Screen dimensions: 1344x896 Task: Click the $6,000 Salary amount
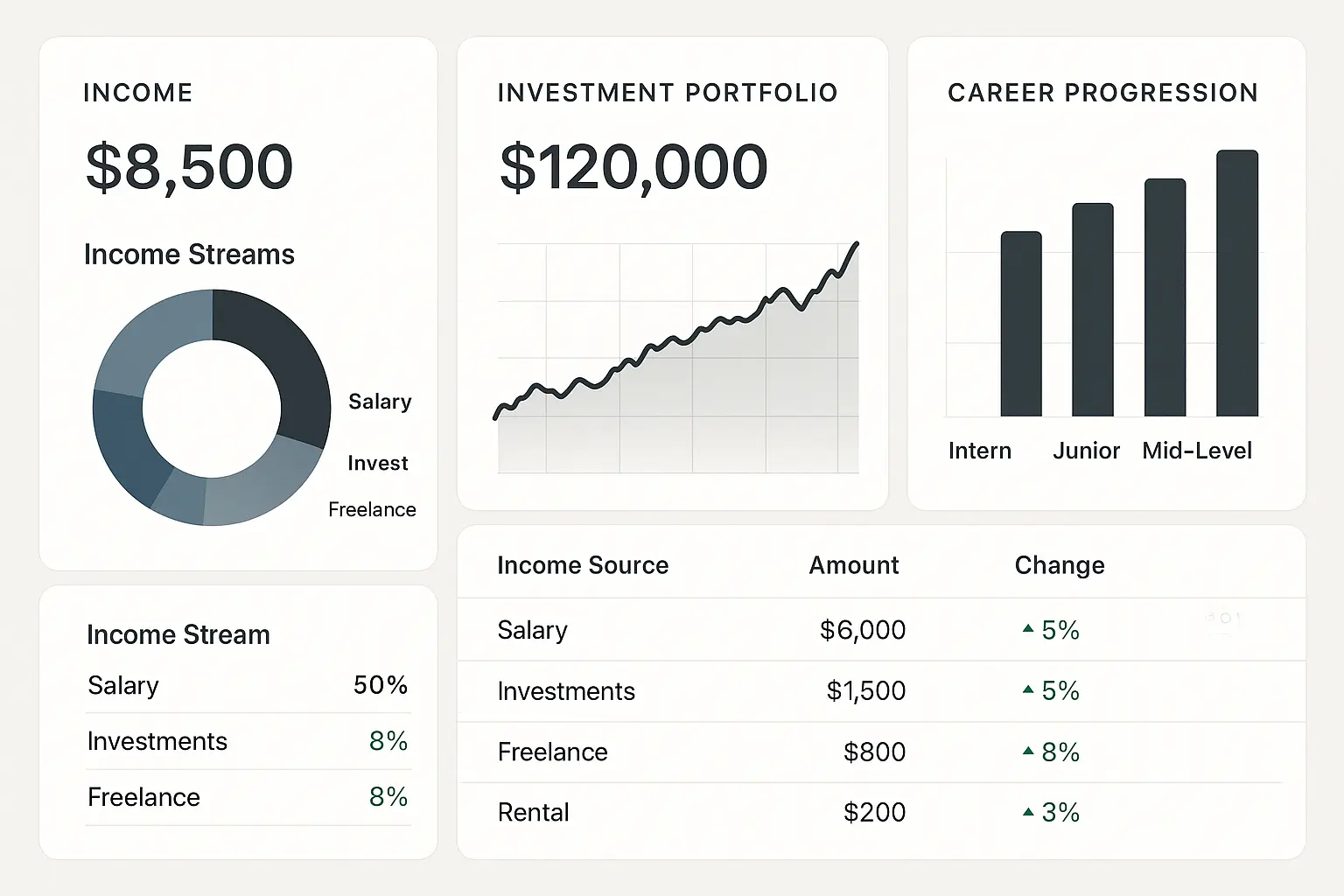pos(862,630)
